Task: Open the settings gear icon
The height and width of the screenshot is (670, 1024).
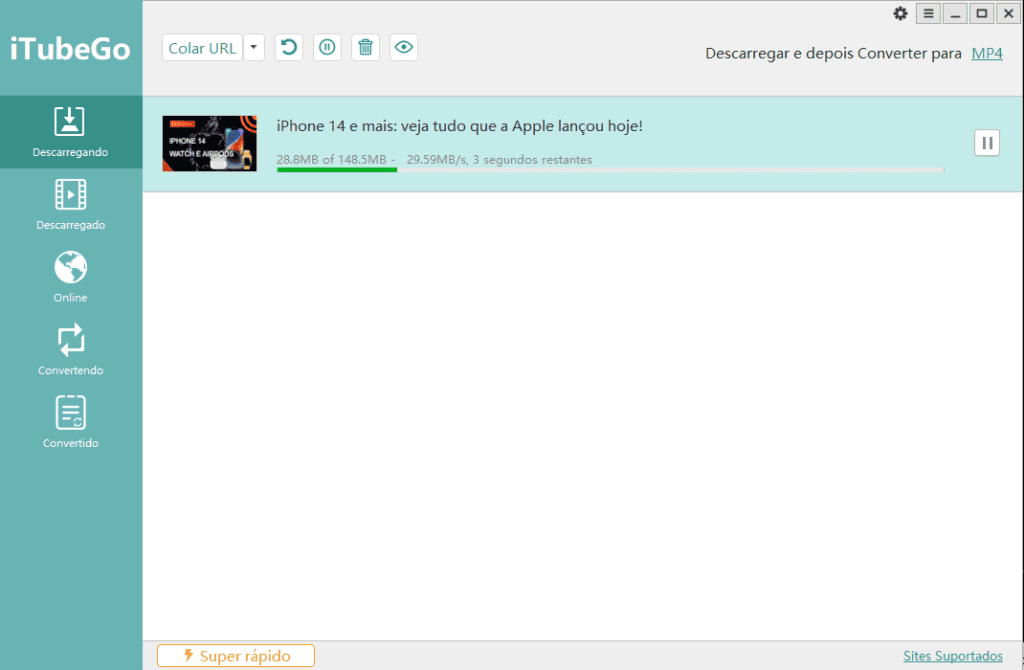Action: pyautogui.click(x=900, y=13)
